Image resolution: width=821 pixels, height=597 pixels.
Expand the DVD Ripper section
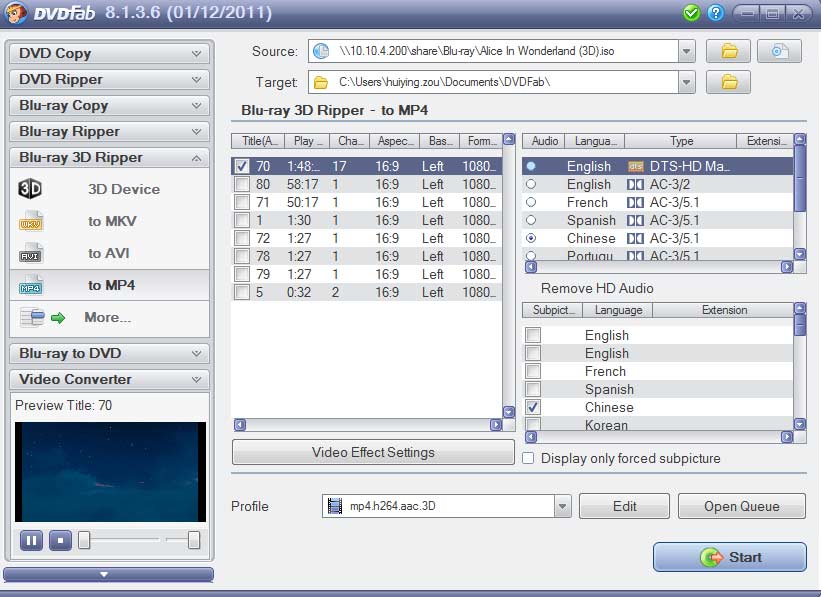[109, 80]
